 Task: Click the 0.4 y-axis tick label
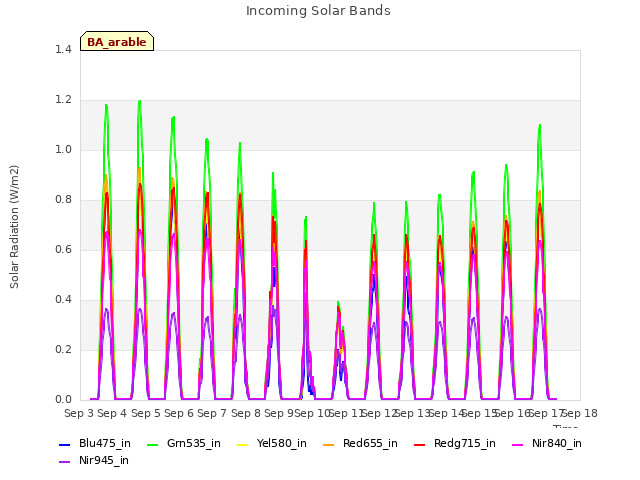tap(63, 300)
